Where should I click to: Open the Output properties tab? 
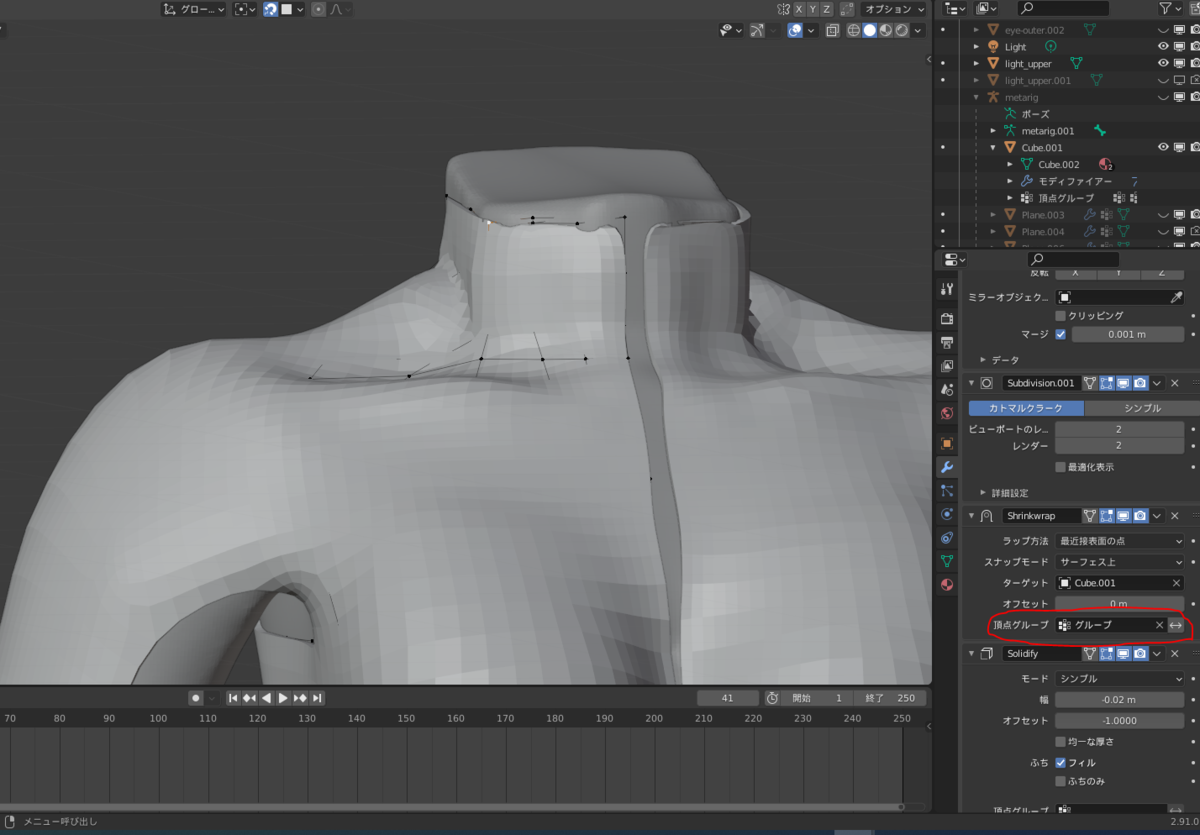(947, 342)
